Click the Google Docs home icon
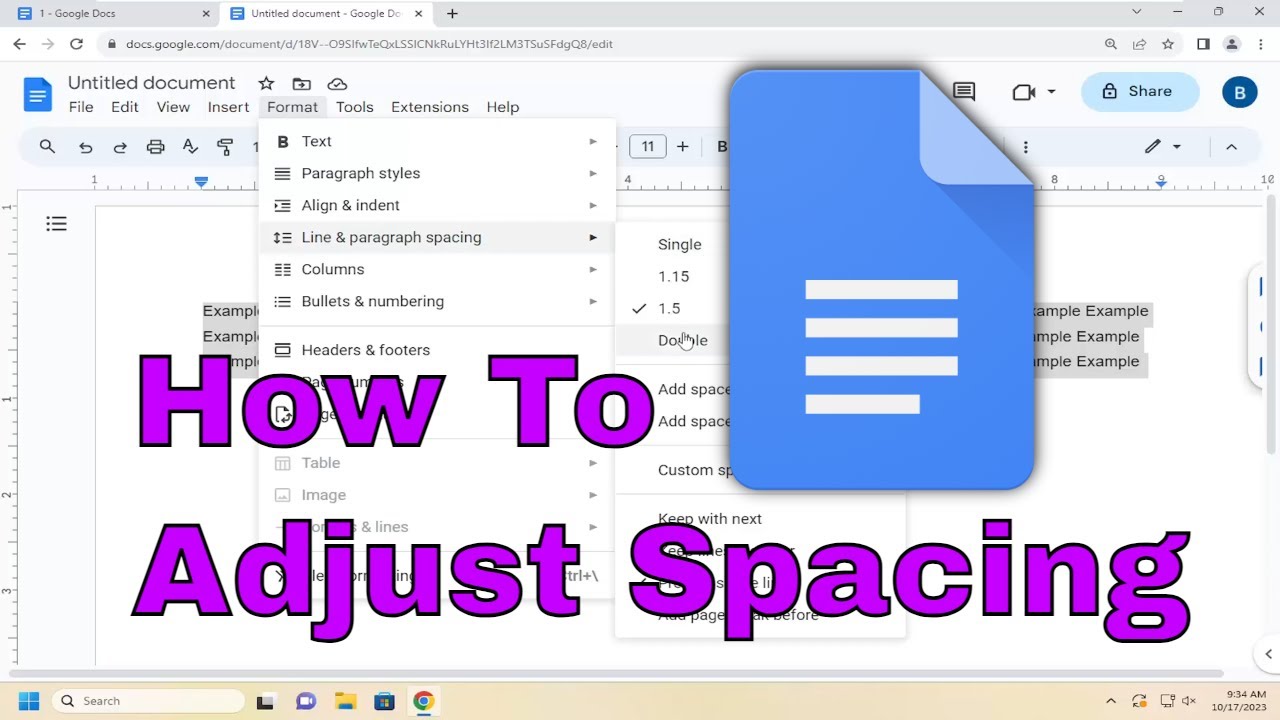This screenshot has width=1280, height=720. (37, 95)
